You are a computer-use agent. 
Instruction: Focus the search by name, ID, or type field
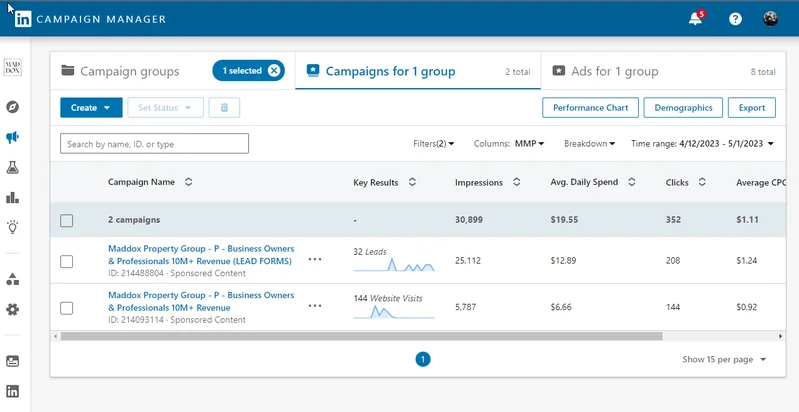(154, 144)
